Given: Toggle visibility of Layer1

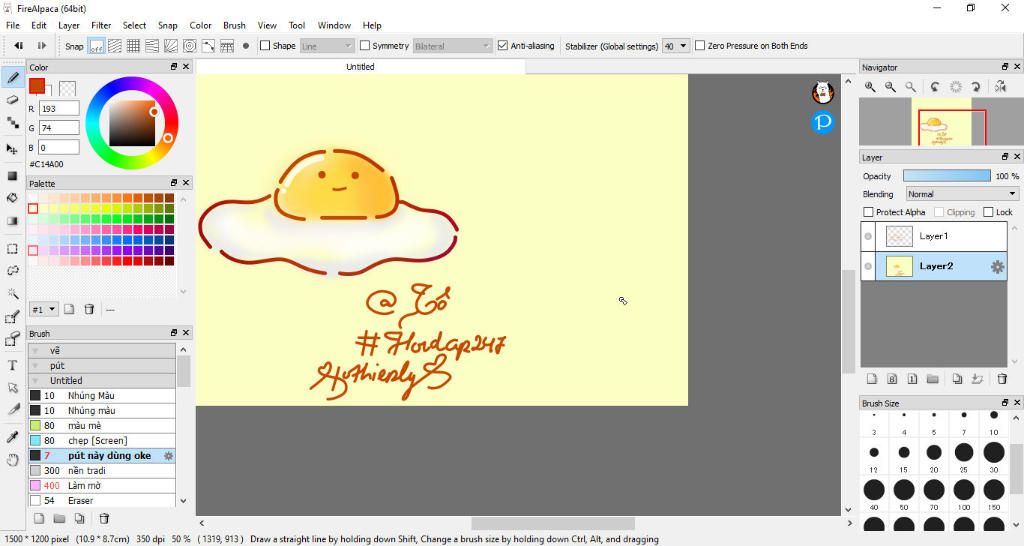Looking at the screenshot, I should pyautogui.click(x=868, y=236).
